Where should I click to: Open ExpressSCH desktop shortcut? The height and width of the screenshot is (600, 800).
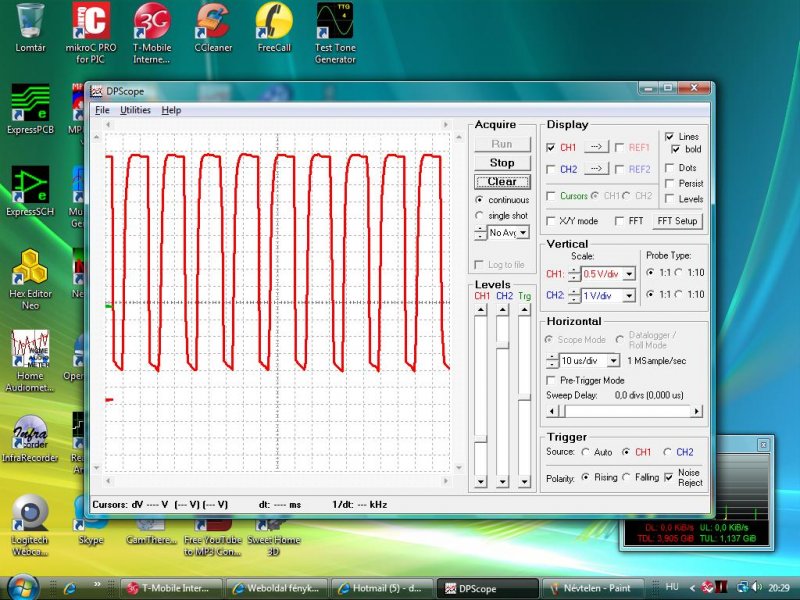30,191
